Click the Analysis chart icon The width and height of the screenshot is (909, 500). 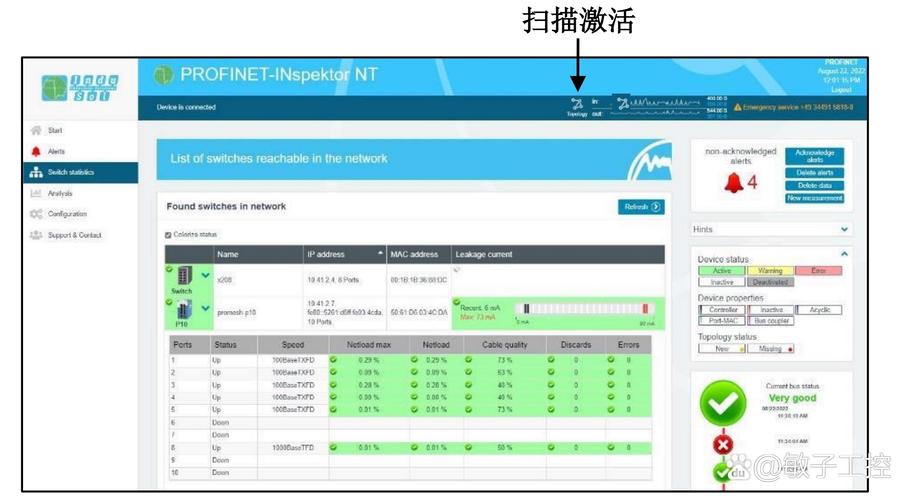point(36,193)
